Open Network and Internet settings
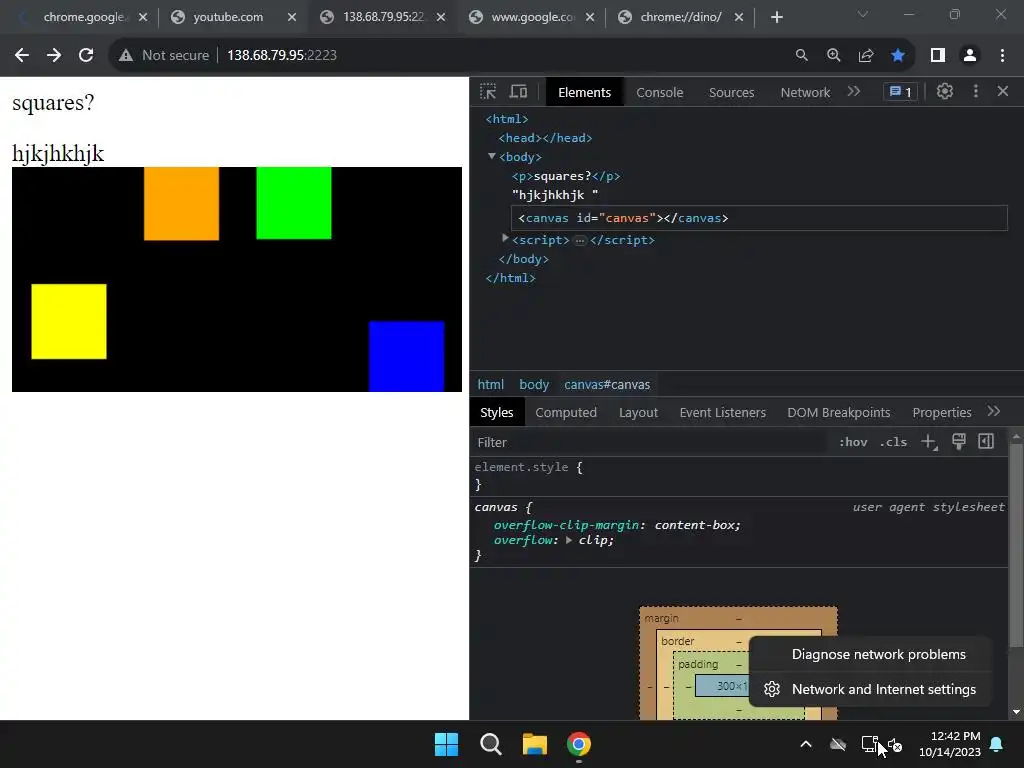The image size is (1024, 768). click(x=871, y=689)
